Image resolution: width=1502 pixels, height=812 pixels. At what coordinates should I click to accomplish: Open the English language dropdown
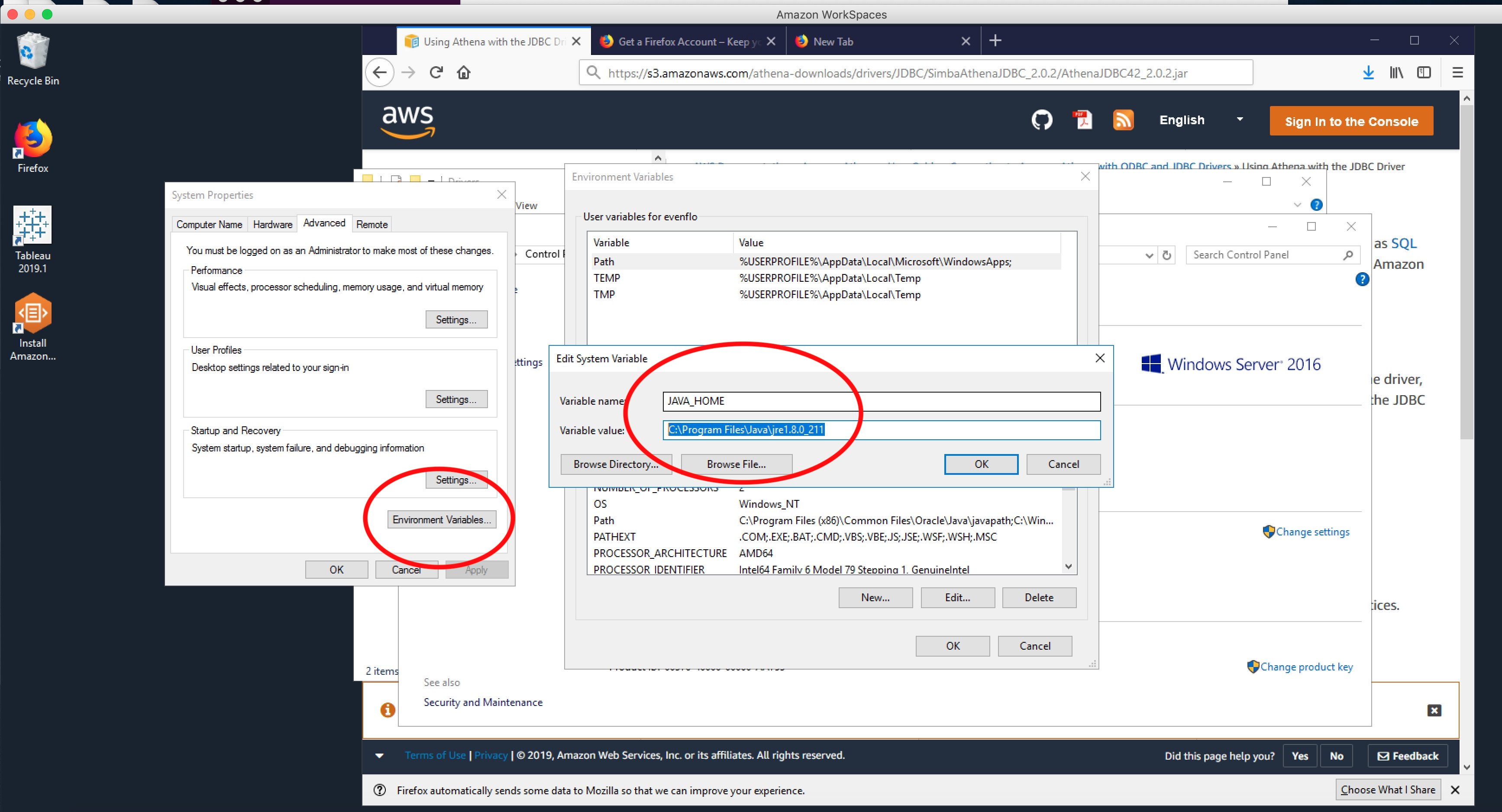click(1201, 120)
